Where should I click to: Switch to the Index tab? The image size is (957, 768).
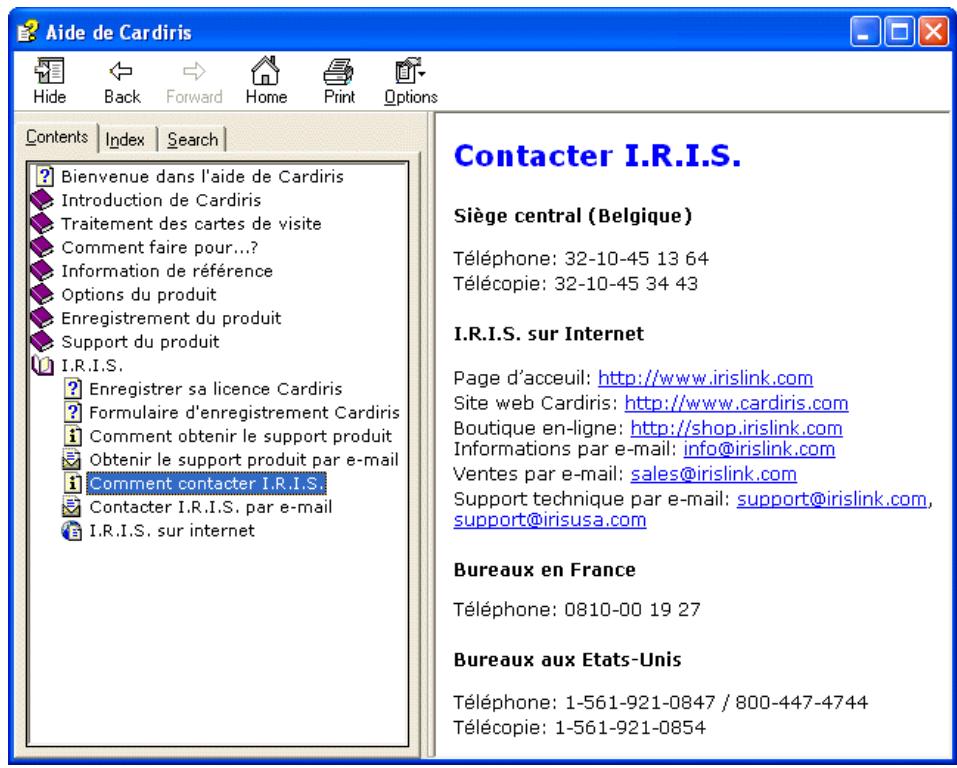pyautogui.click(x=125, y=140)
